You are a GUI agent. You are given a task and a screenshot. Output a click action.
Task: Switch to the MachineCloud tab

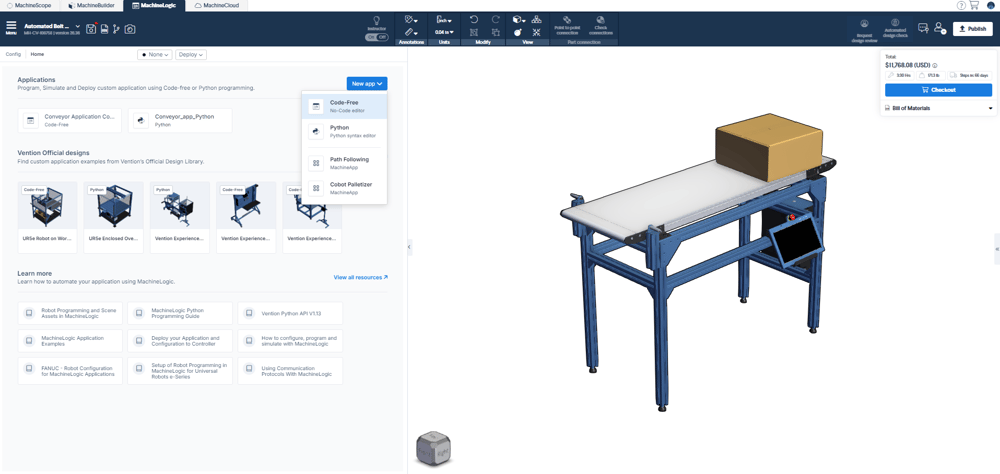click(x=216, y=5)
